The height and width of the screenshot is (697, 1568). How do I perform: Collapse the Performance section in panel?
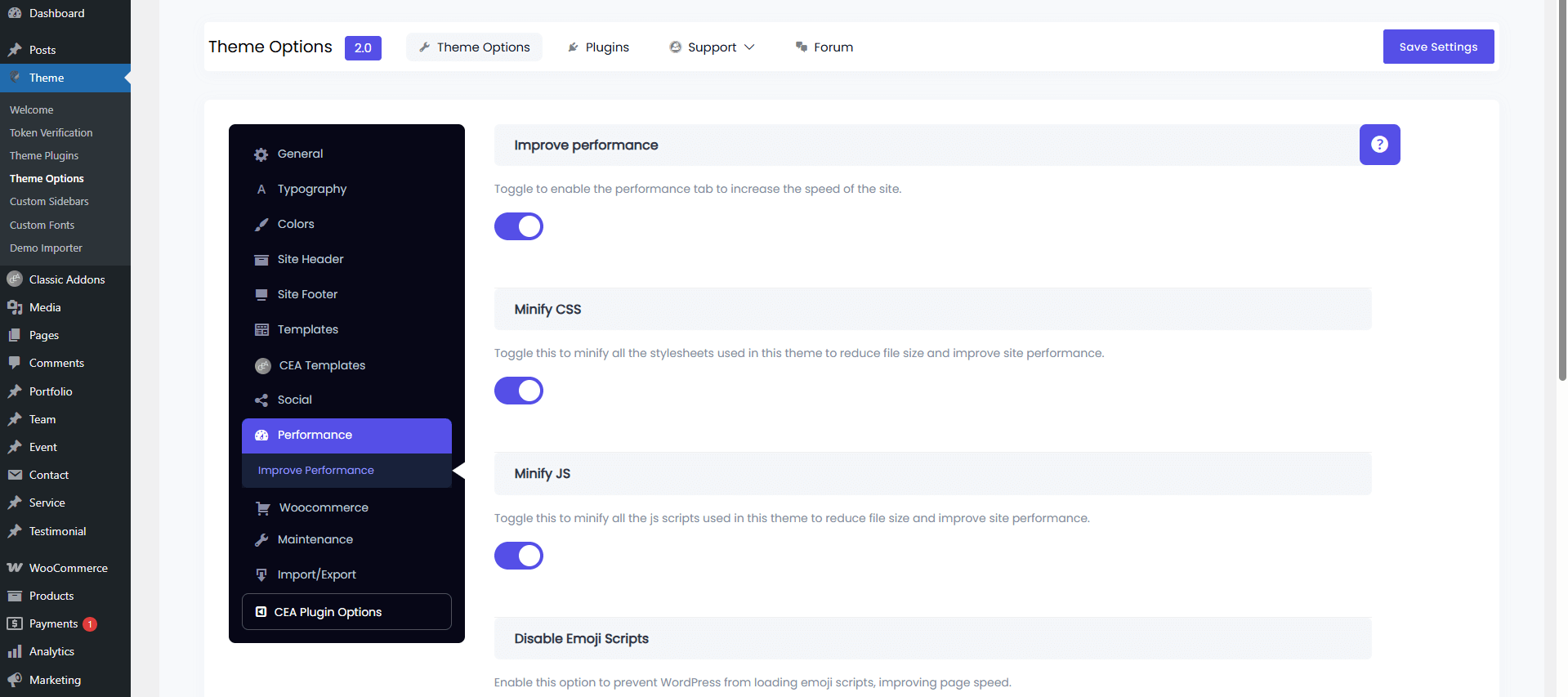click(x=346, y=436)
